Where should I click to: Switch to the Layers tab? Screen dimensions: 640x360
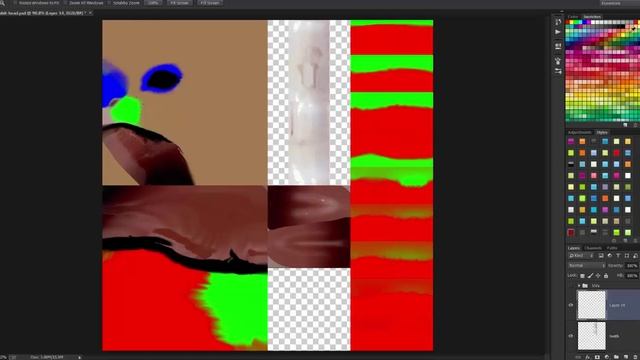click(574, 248)
